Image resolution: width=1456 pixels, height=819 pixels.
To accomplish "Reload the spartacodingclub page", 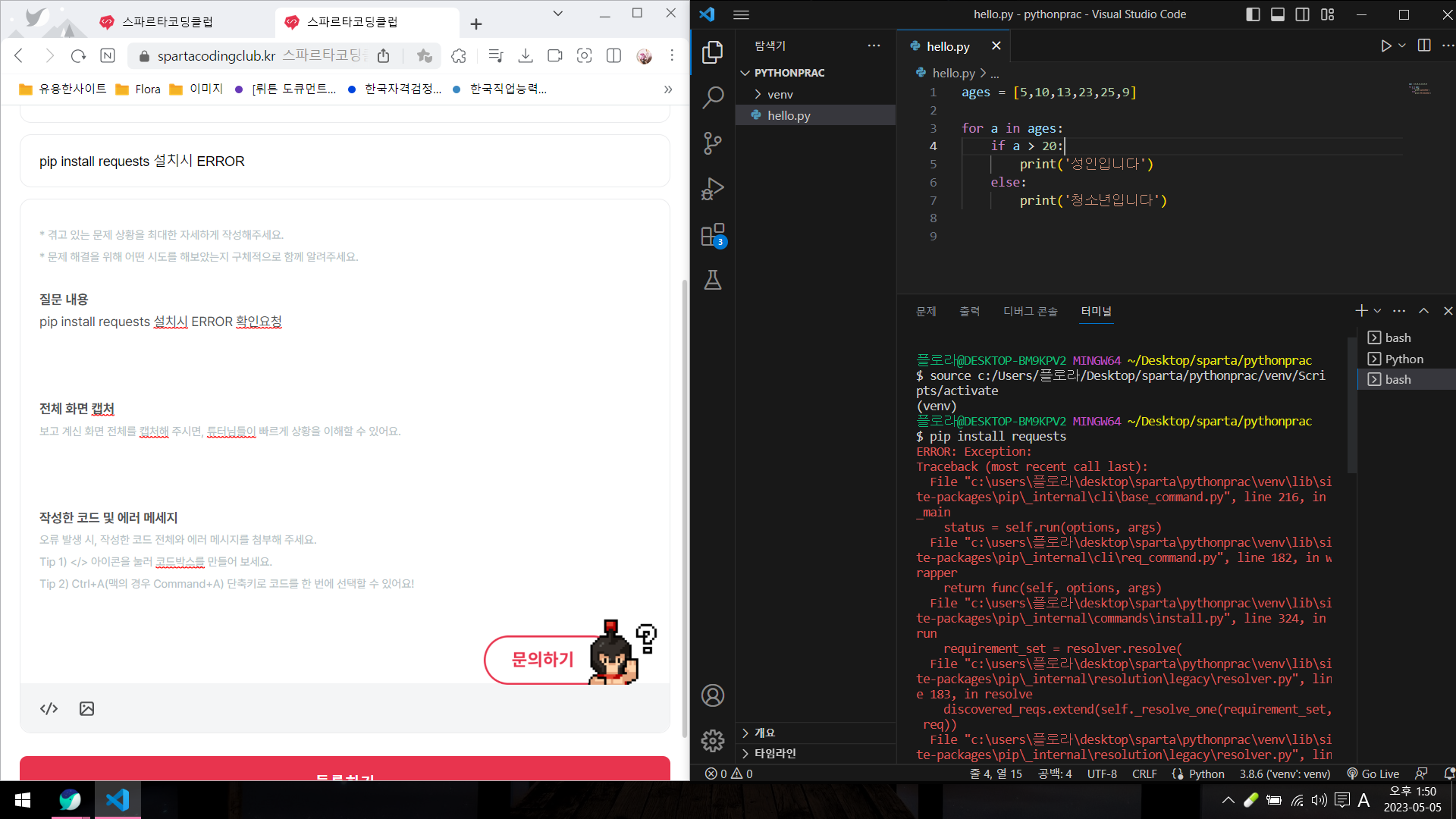I will pos(78,55).
